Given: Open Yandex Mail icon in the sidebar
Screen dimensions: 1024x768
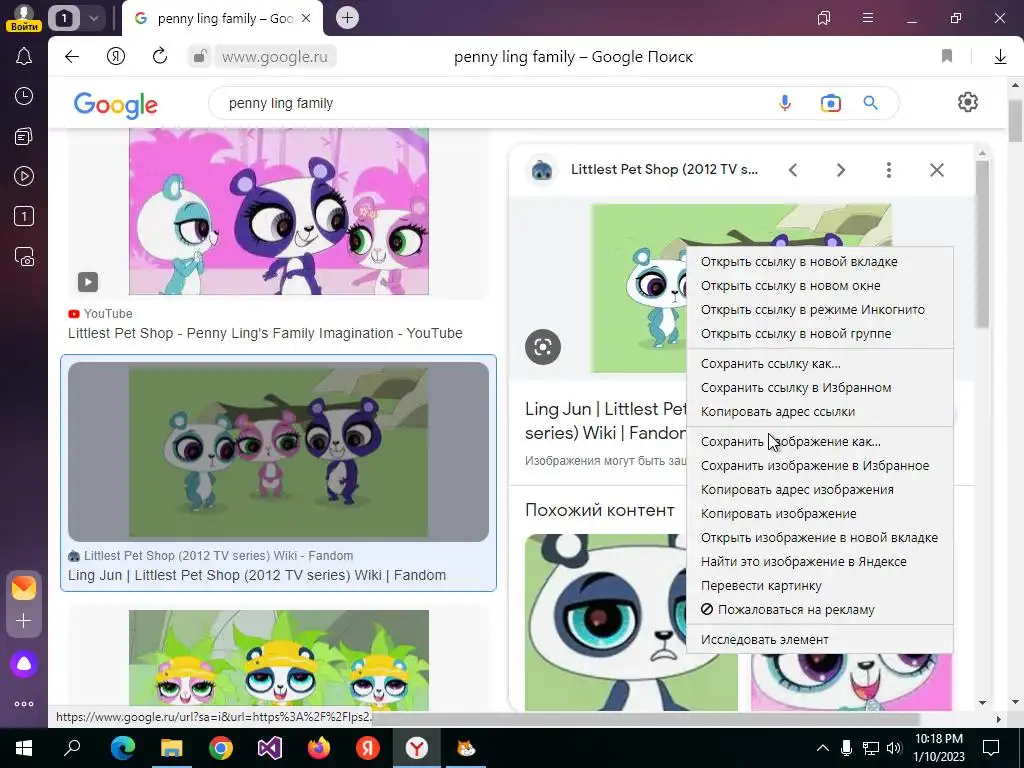Looking at the screenshot, I should click(24, 588).
